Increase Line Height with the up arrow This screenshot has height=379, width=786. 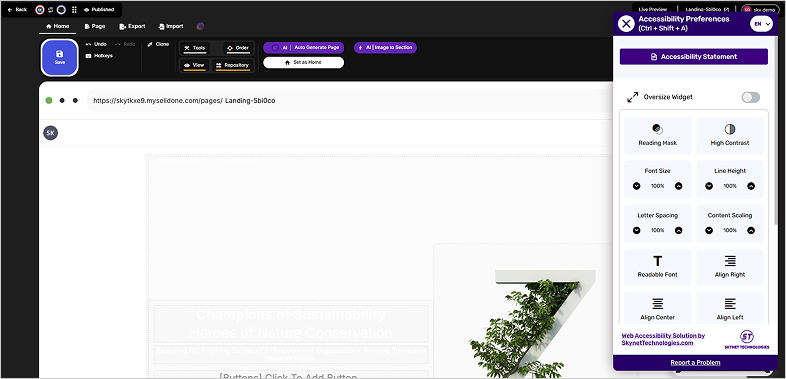point(751,186)
